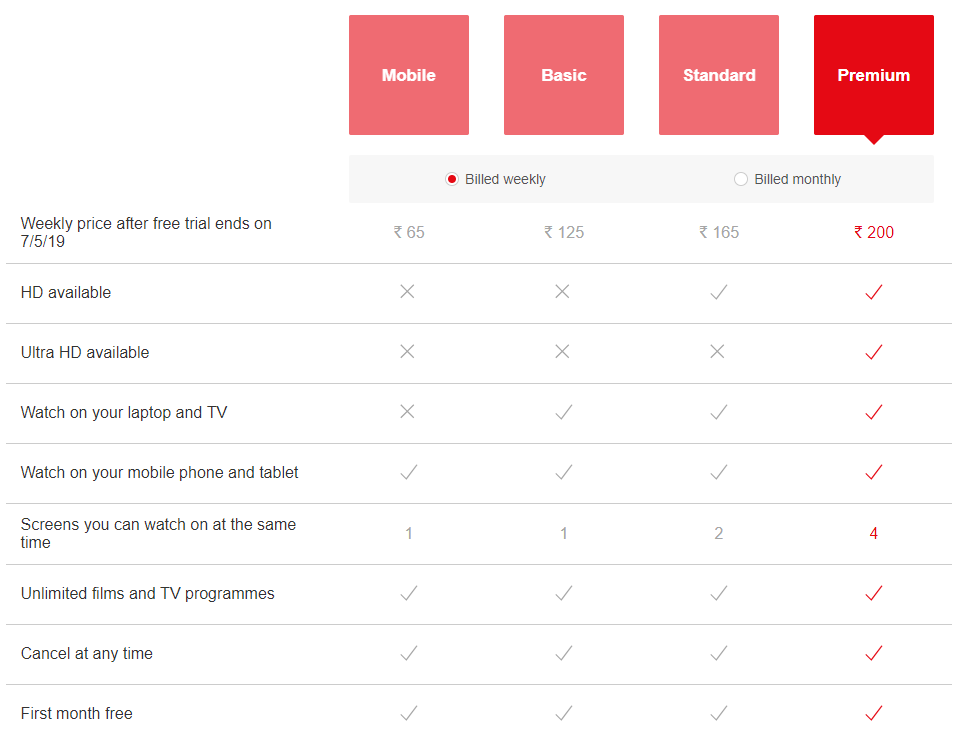Click the HD available checkmark for Standard
Viewport: 958px width, 738px height.
click(719, 292)
